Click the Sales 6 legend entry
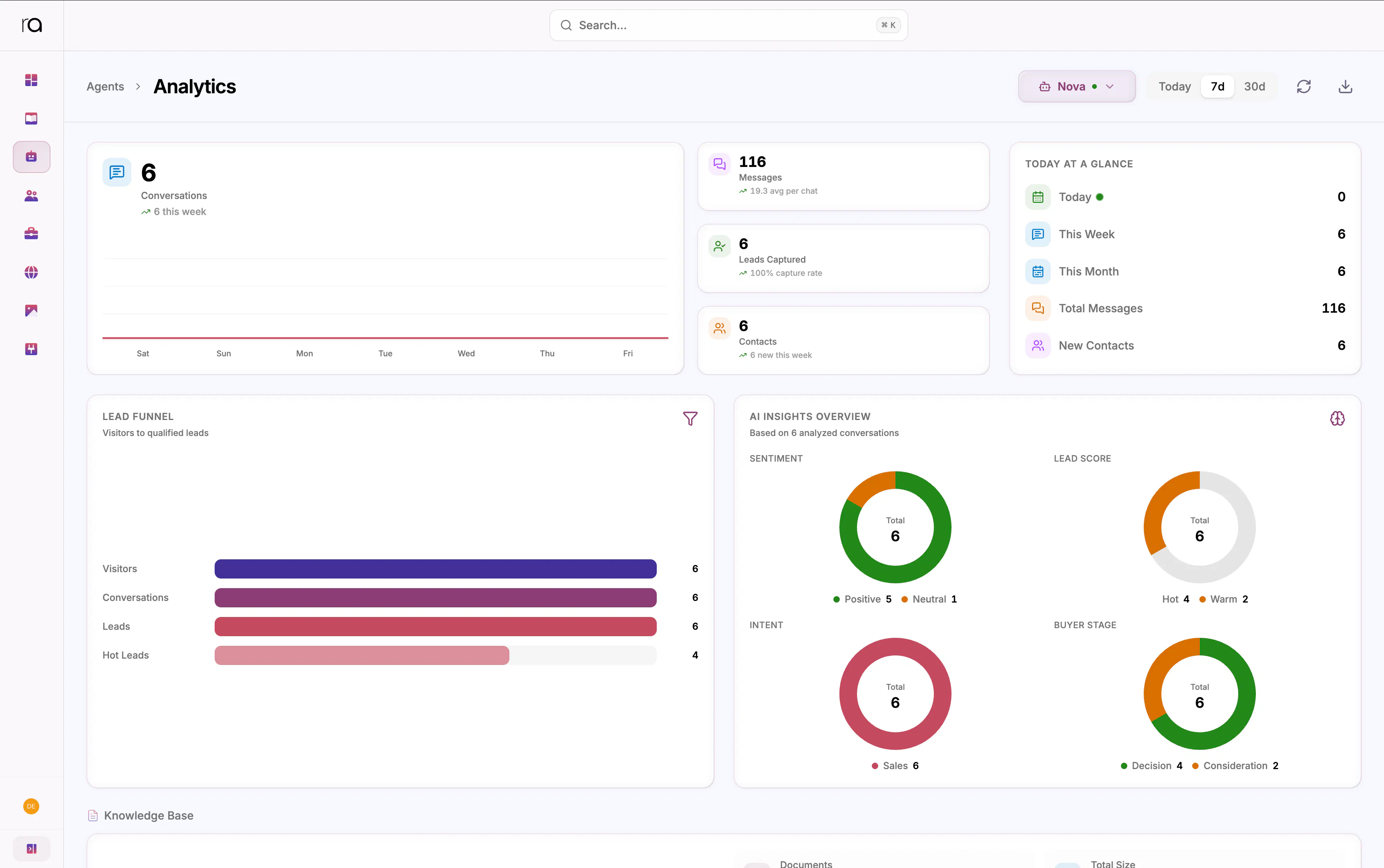The width and height of the screenshot is (1384, 868). [x=895, y=766]
